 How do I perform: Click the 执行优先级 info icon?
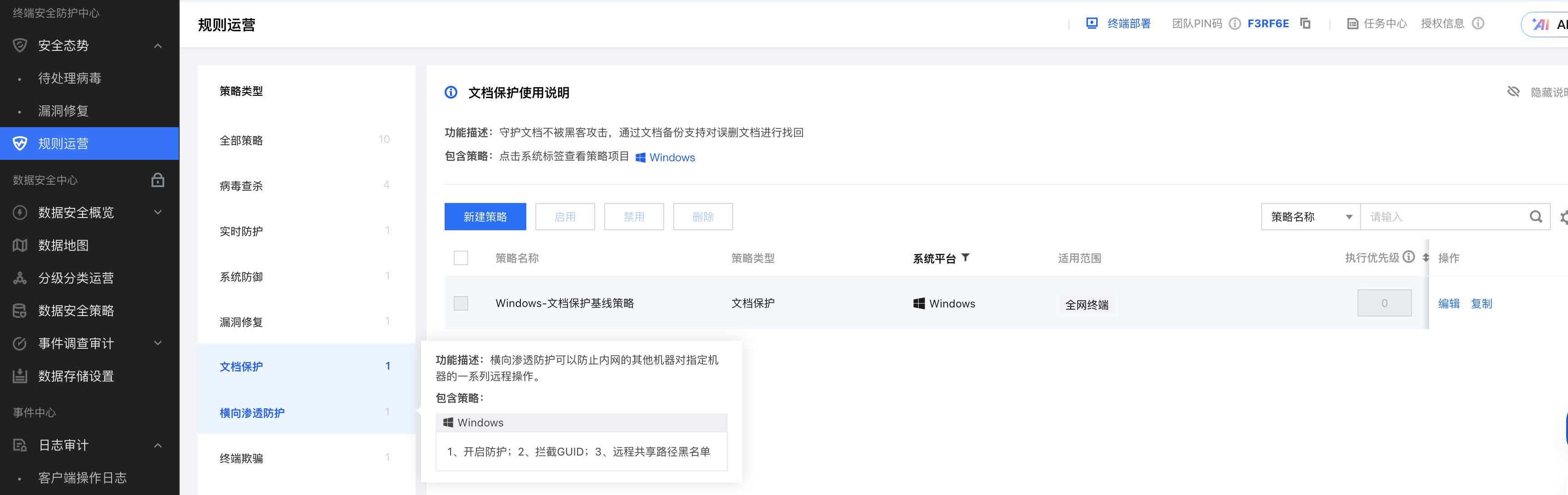point(1408,257)
